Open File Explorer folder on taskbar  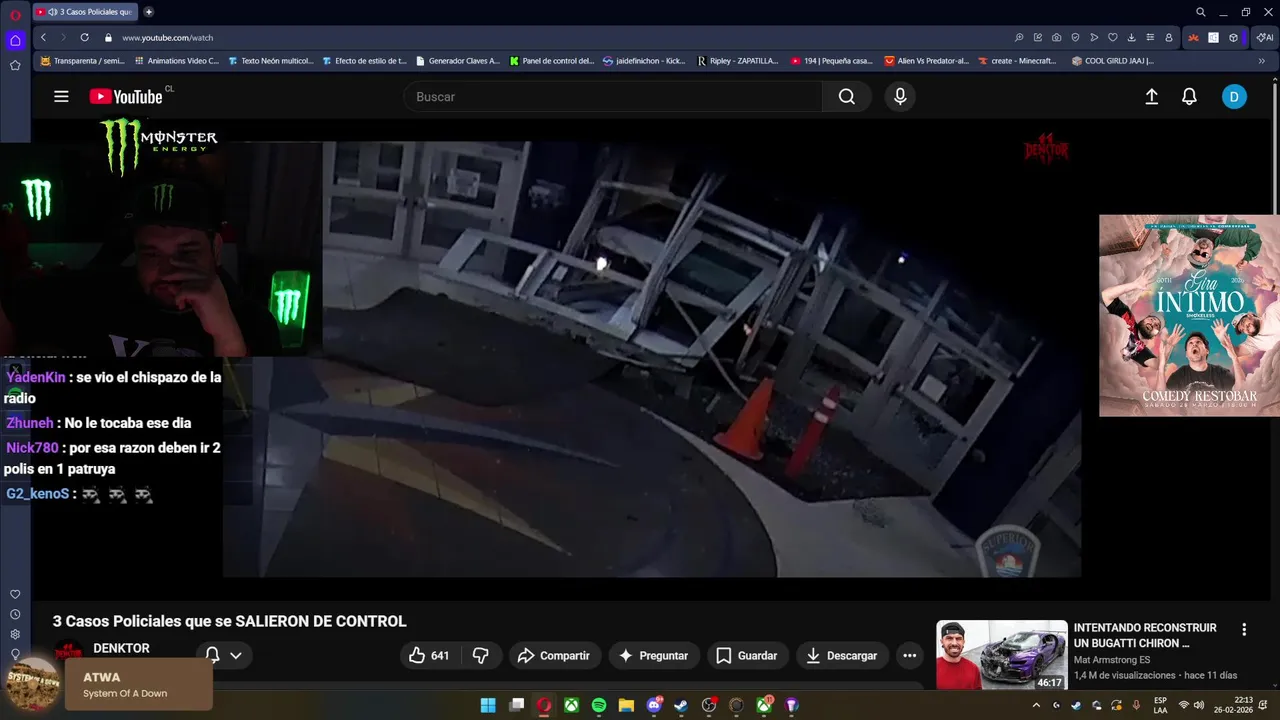coord(626,705)
